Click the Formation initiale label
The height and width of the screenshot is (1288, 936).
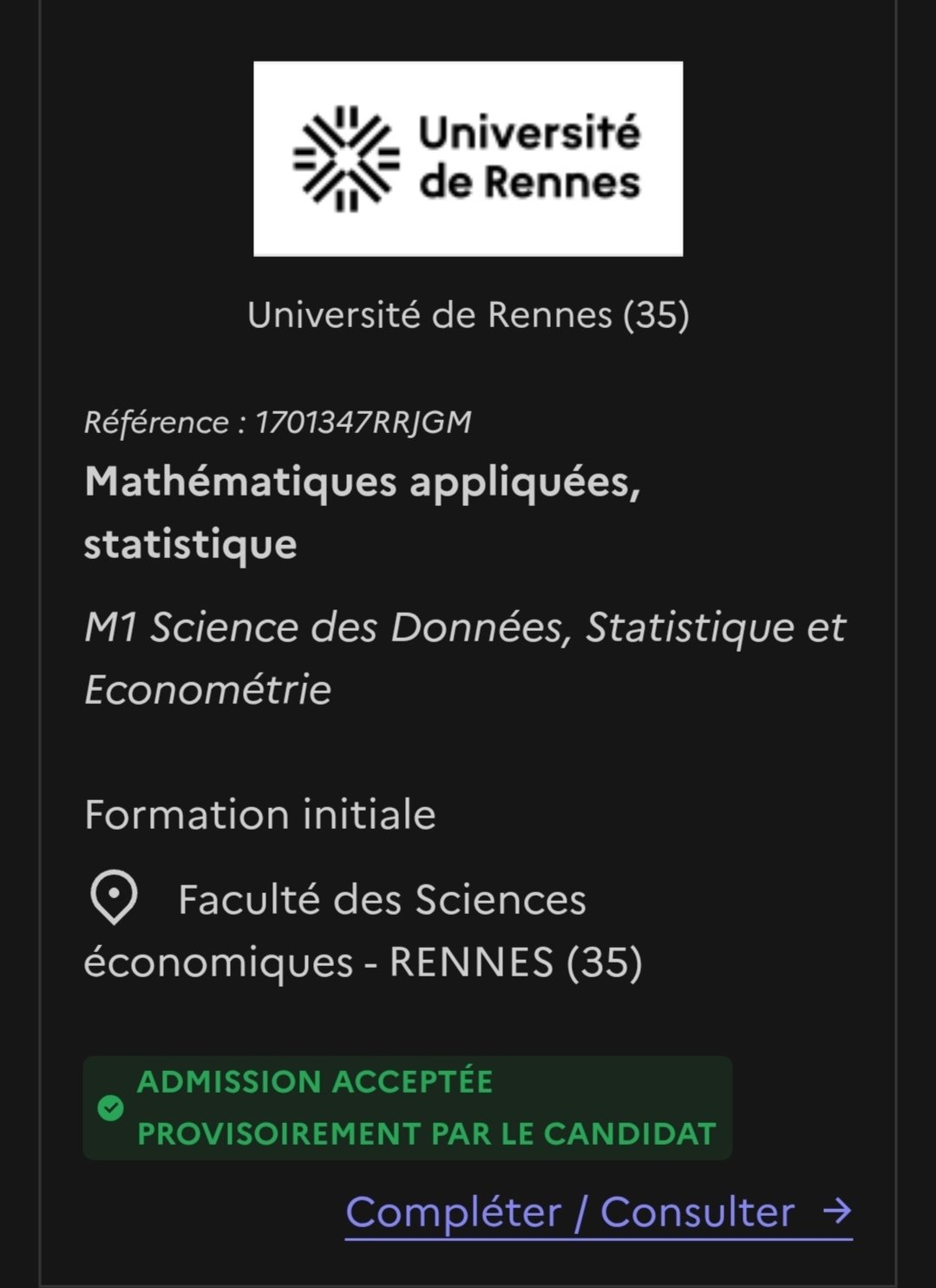pyautogui.click(x=260, y=815)
